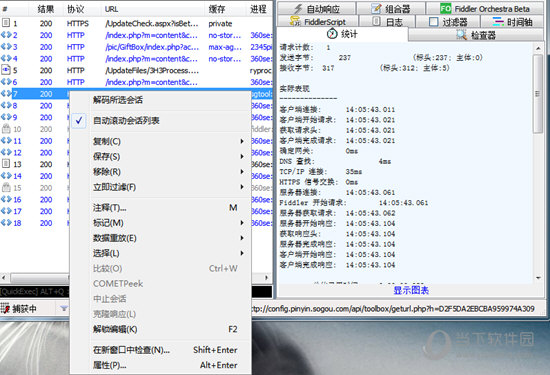Switch to the 日志 tab
The image size is (550, 375).
tap(387, 22)
